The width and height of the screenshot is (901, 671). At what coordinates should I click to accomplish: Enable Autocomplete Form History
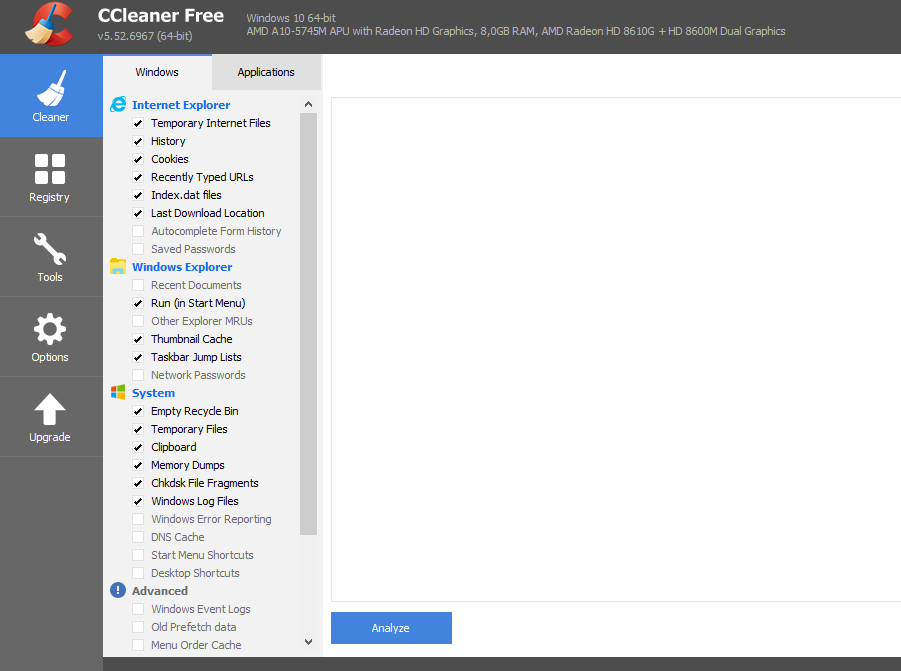click(138, 231)
